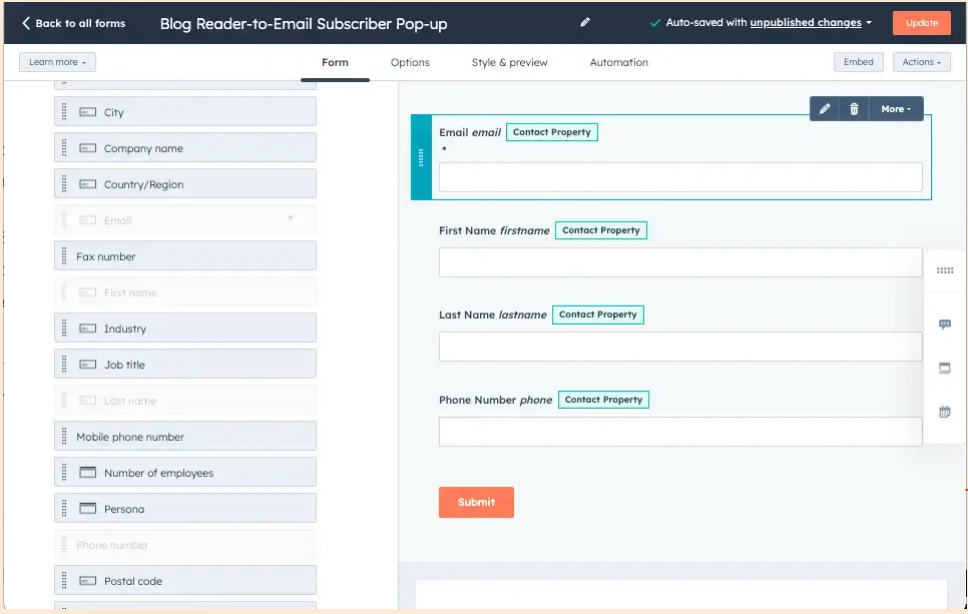
Task: Click into the First Name input field
Action: tap(680, 263)
